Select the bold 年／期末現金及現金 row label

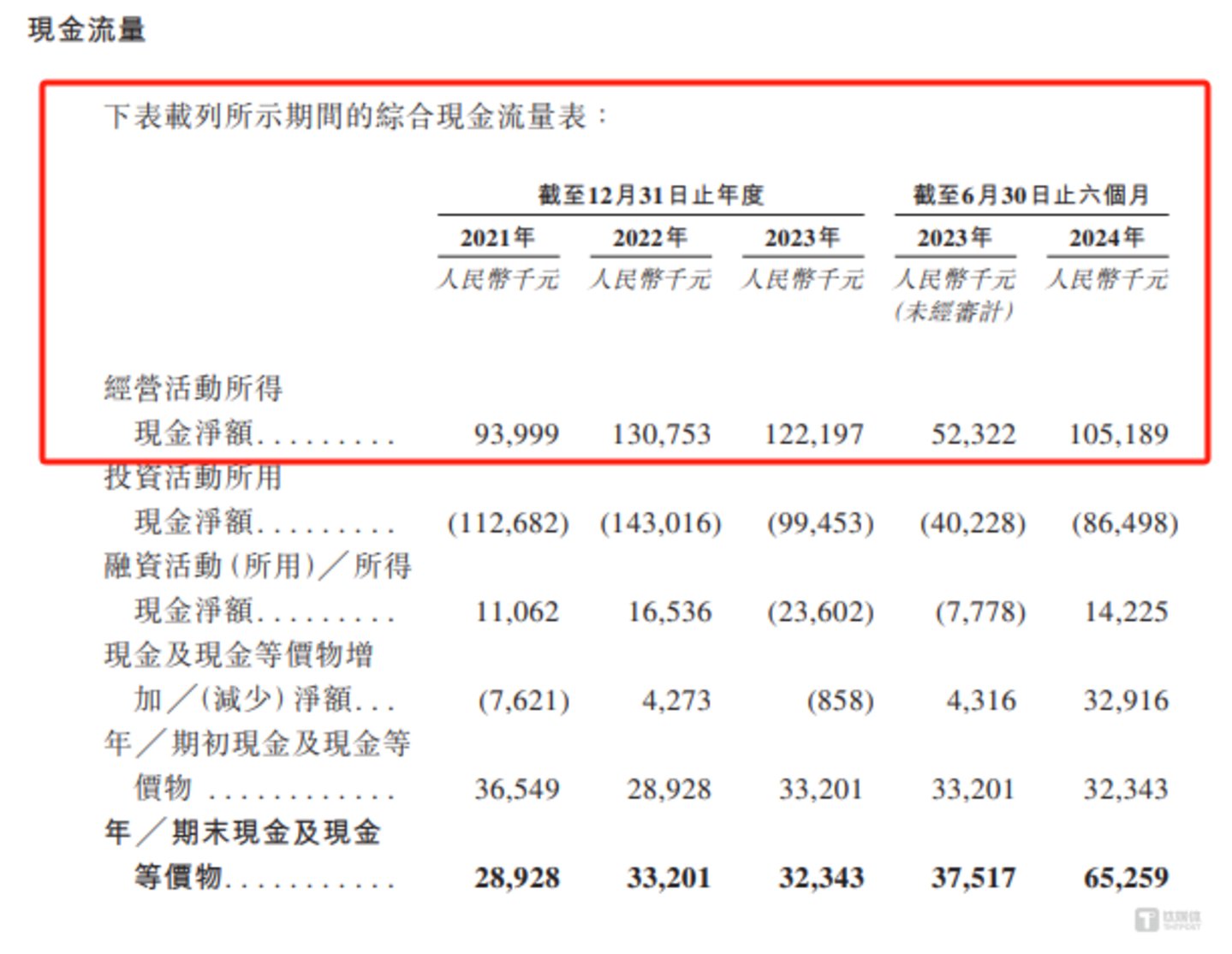(x=242, y=832)
